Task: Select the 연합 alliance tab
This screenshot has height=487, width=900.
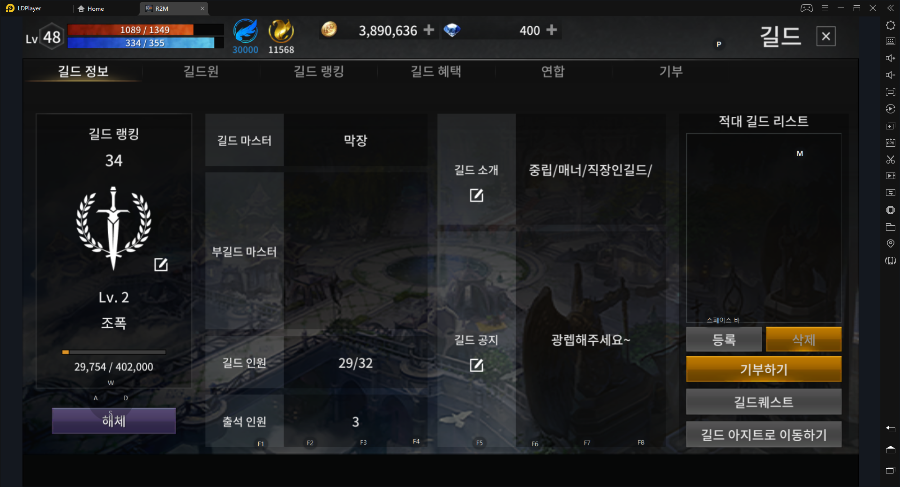Action: click(553, 71)
